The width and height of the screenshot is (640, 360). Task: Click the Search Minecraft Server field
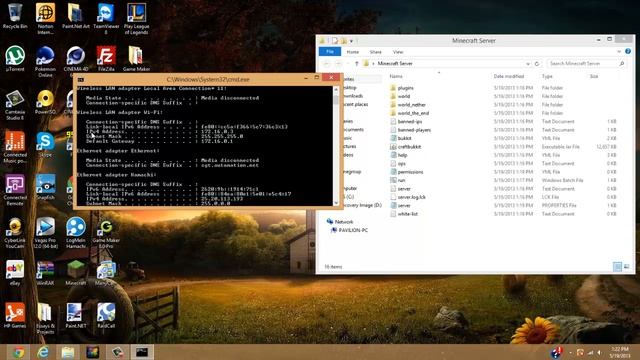pyautogui.click(x=586, y=64)
